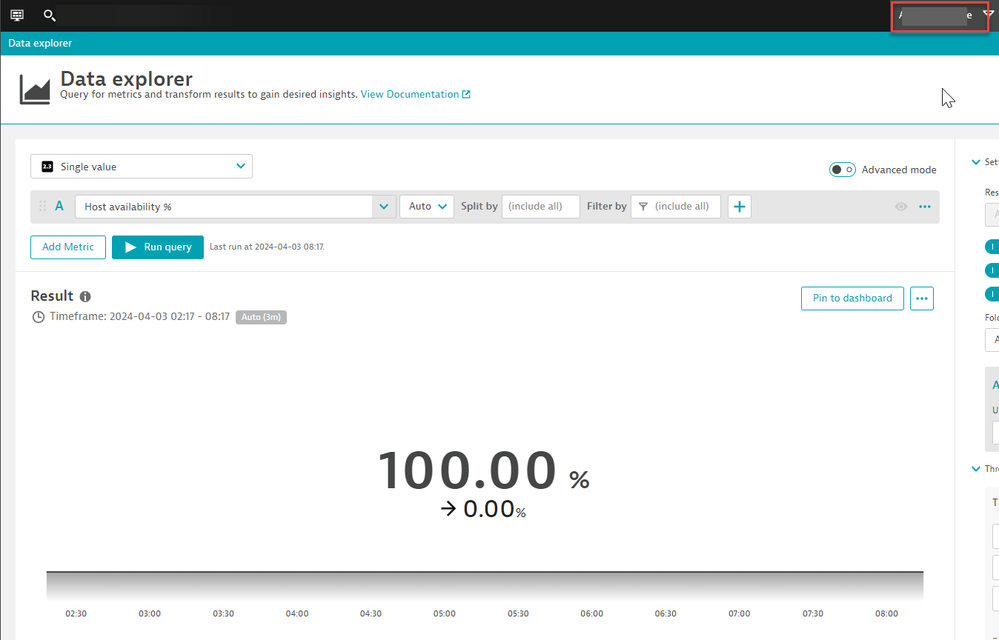Open the Auto aggregation dropdown
The width and height of the screenshot is (999, 640).
[428, 207]
